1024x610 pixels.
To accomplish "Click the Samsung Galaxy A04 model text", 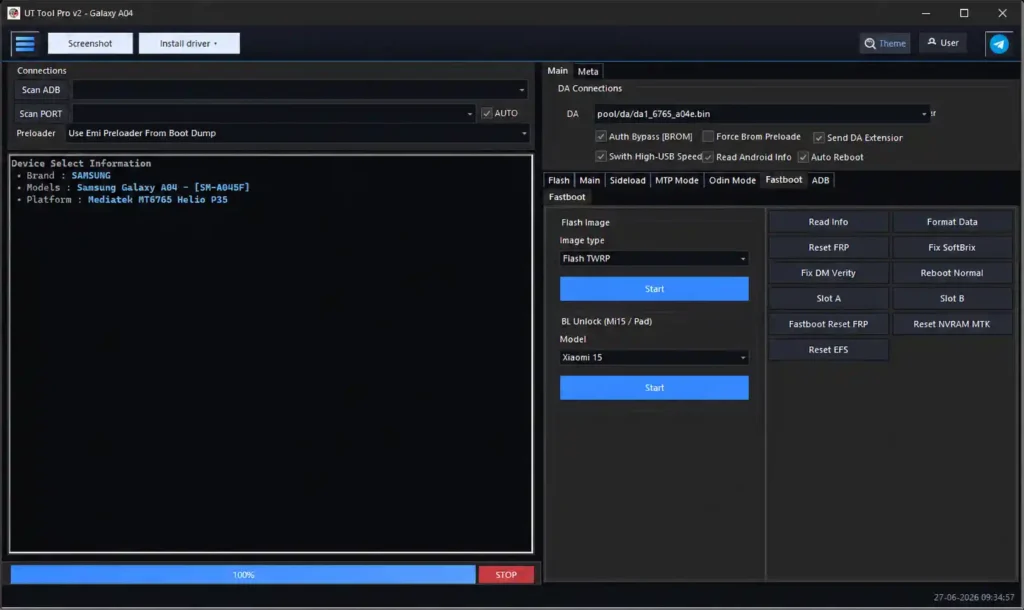I will [x=163, y=187].
